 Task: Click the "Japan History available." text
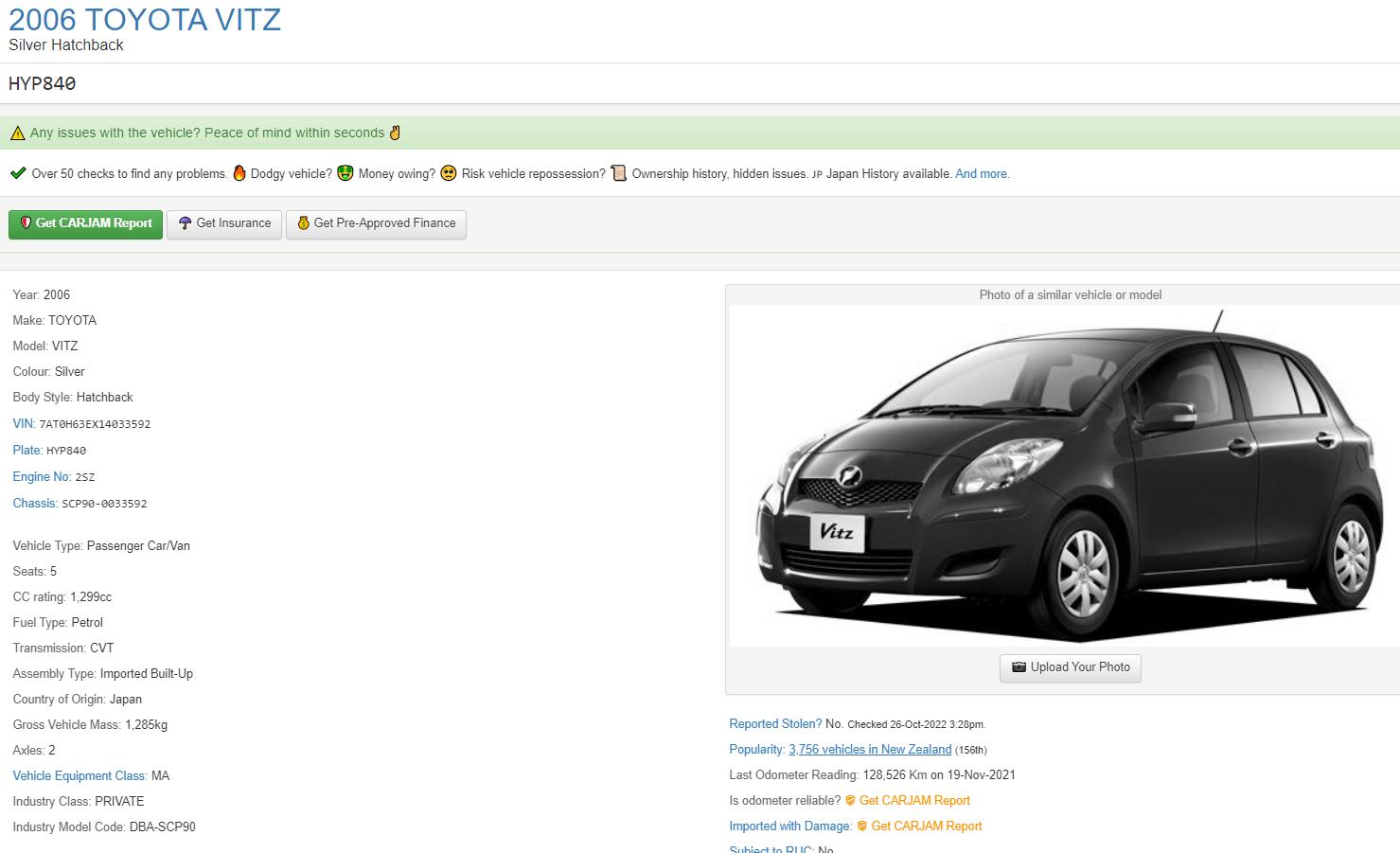tap(889, 174)
